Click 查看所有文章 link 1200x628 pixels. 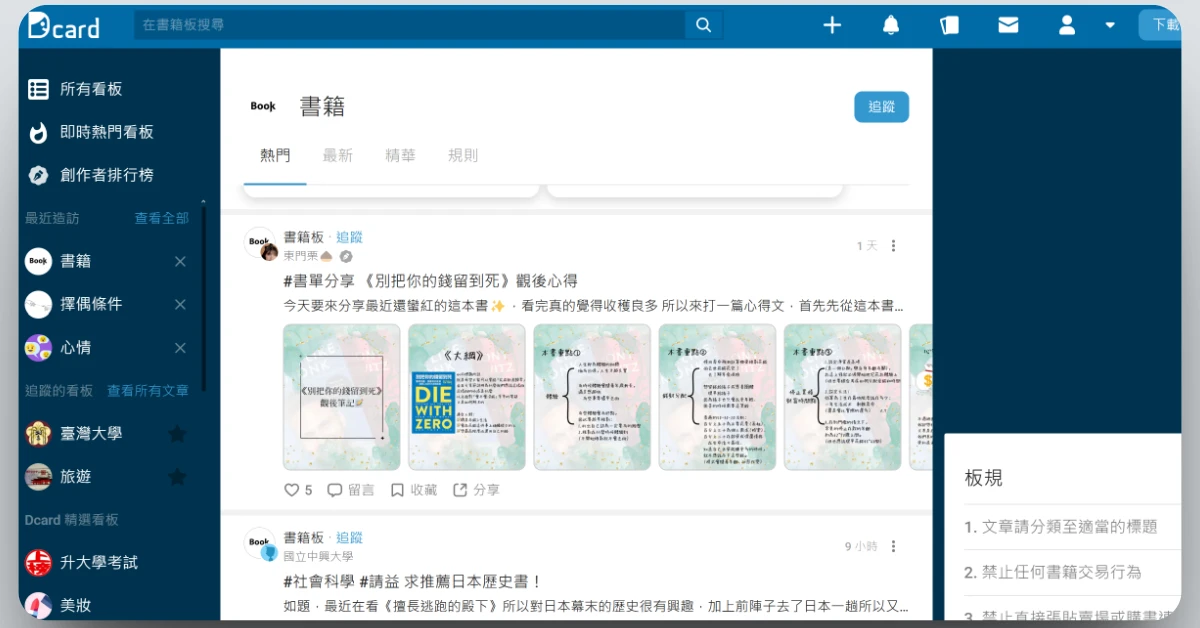pyautogui.click(x=148, y=391)
